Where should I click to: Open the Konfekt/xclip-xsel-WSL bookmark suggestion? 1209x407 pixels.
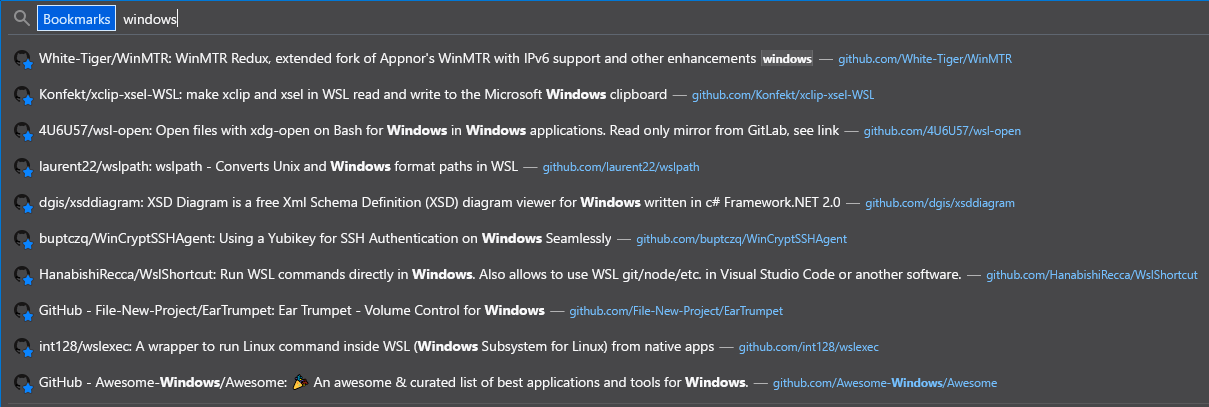pyautogui.click(x=604, y=95)
